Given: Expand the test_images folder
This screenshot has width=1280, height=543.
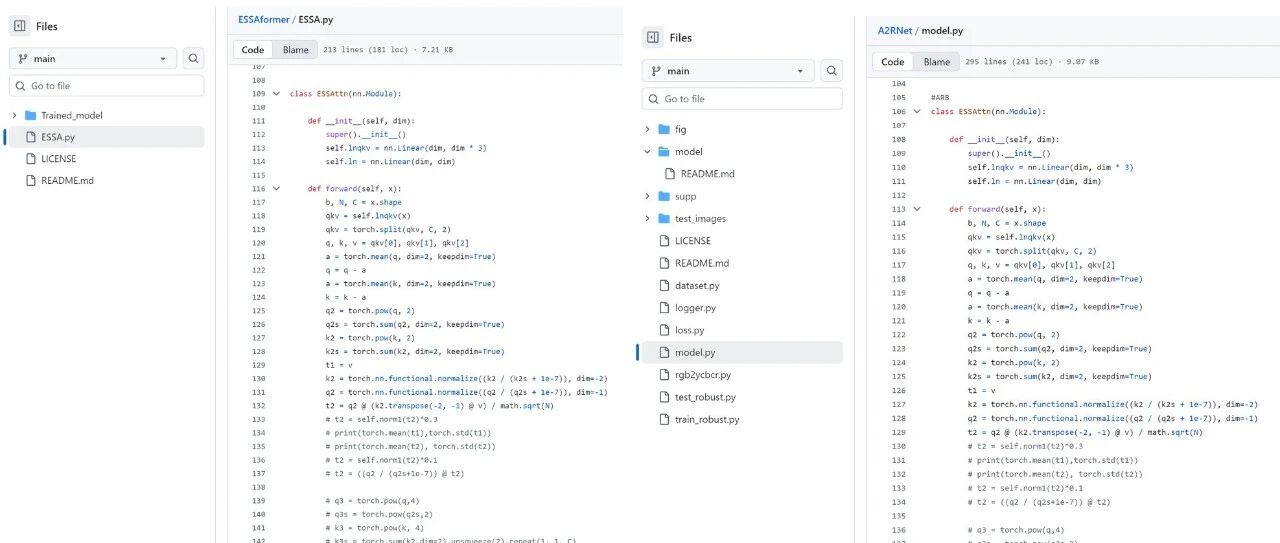Looking at the screenshot, I should coord(648,219).
